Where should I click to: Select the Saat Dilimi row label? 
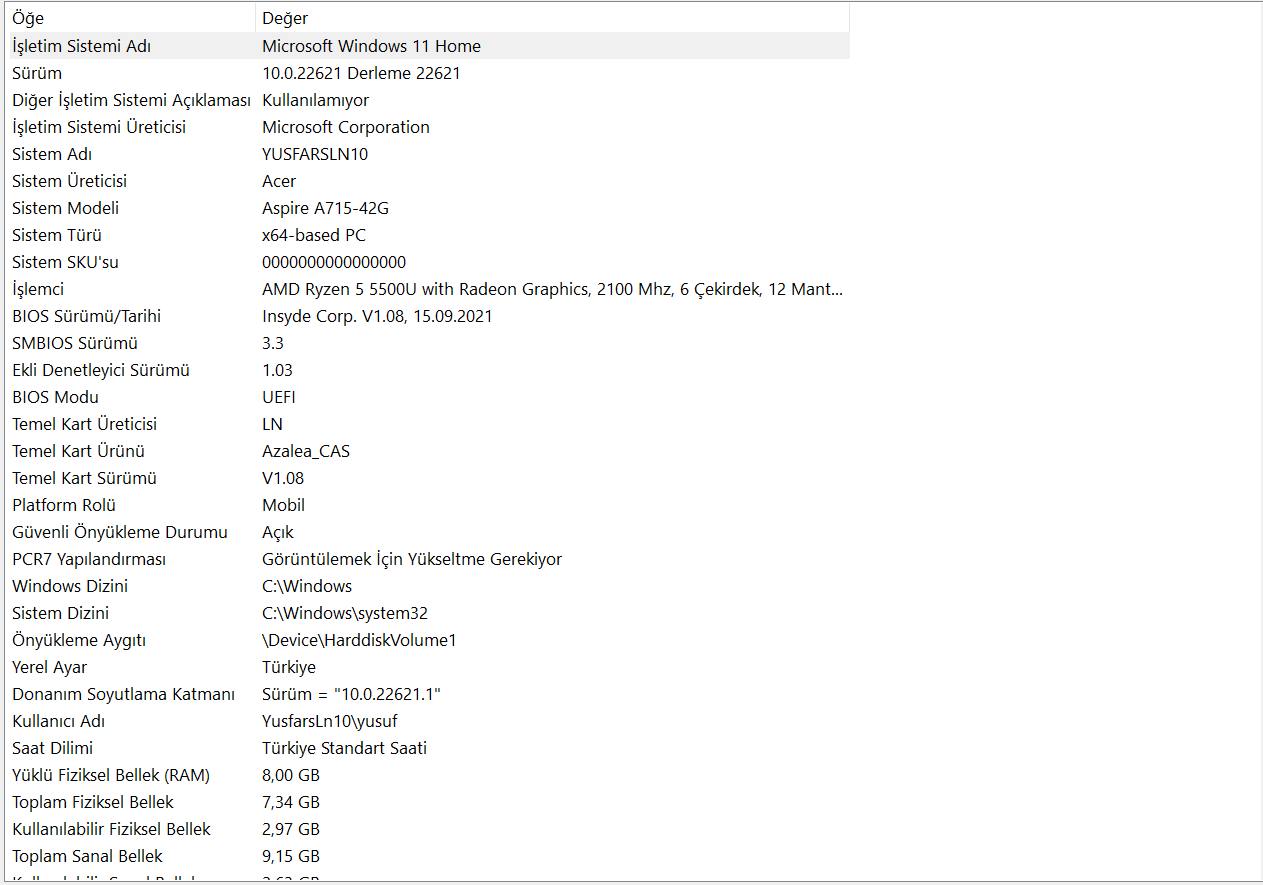click(x=53, y=748)
